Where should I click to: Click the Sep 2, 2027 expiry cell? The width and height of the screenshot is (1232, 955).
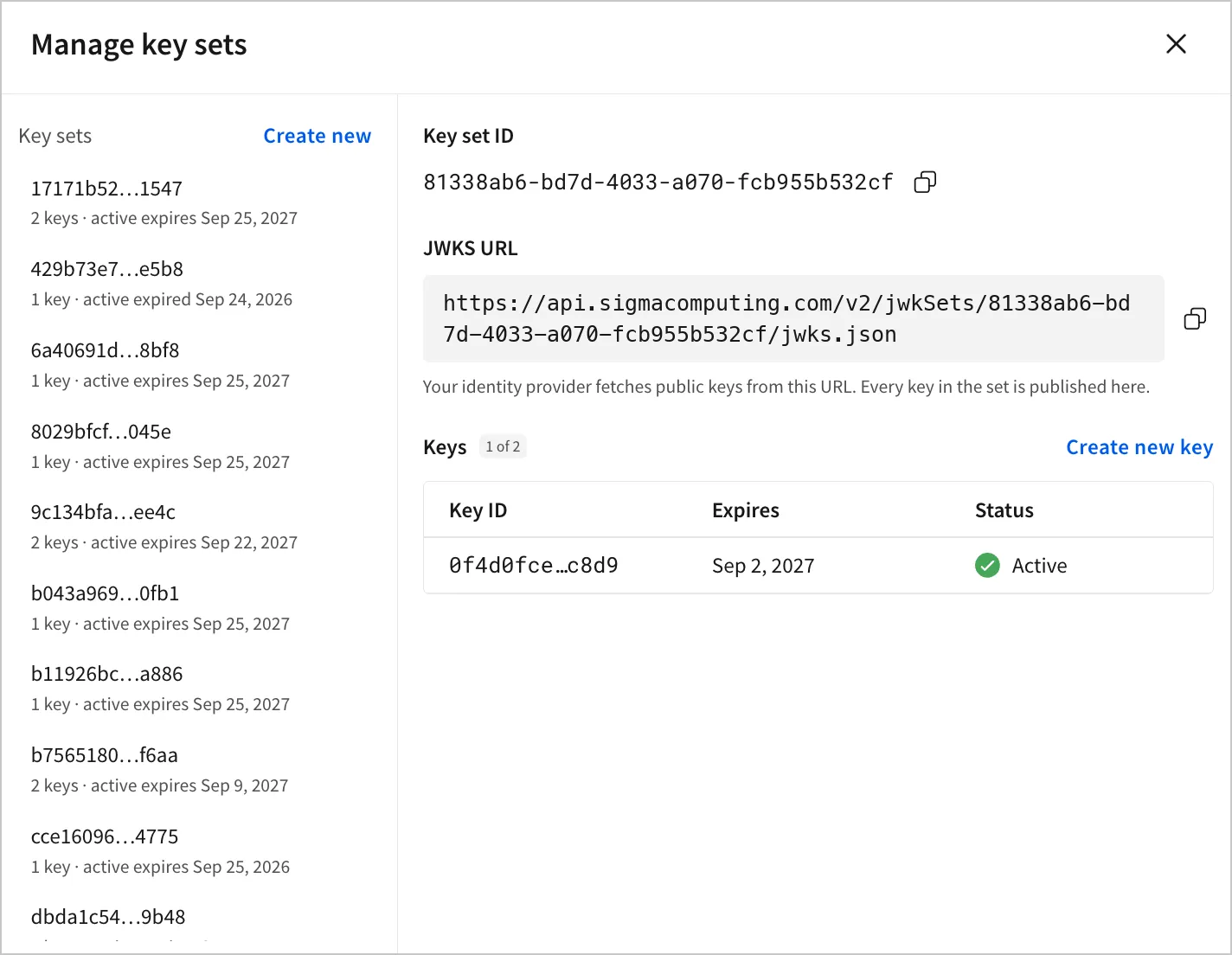(763, 566)
